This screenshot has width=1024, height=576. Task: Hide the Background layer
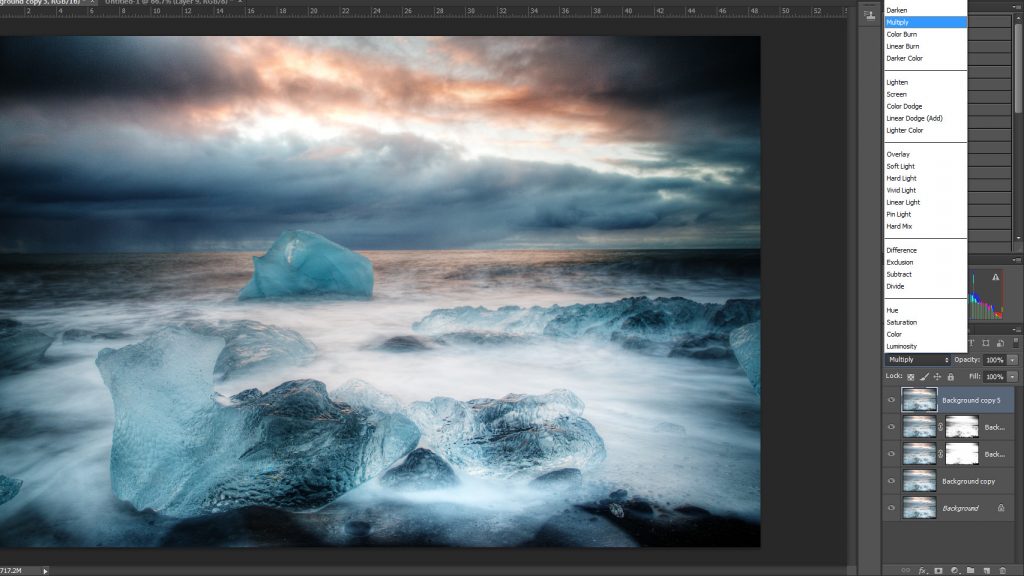click(x=891, y=508)
